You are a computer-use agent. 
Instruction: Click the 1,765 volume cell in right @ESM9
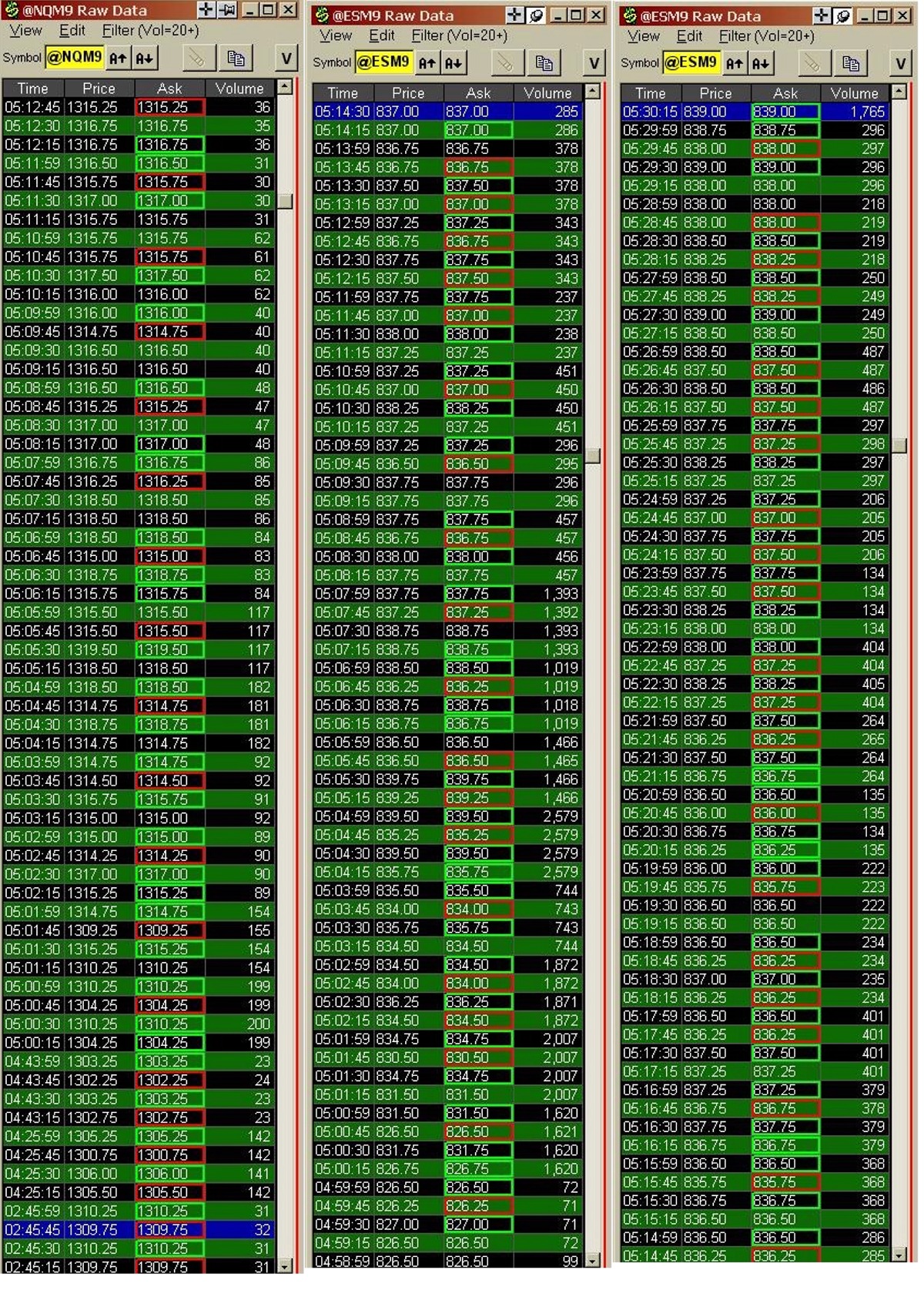pyautogui.click(x=855, y=112)
